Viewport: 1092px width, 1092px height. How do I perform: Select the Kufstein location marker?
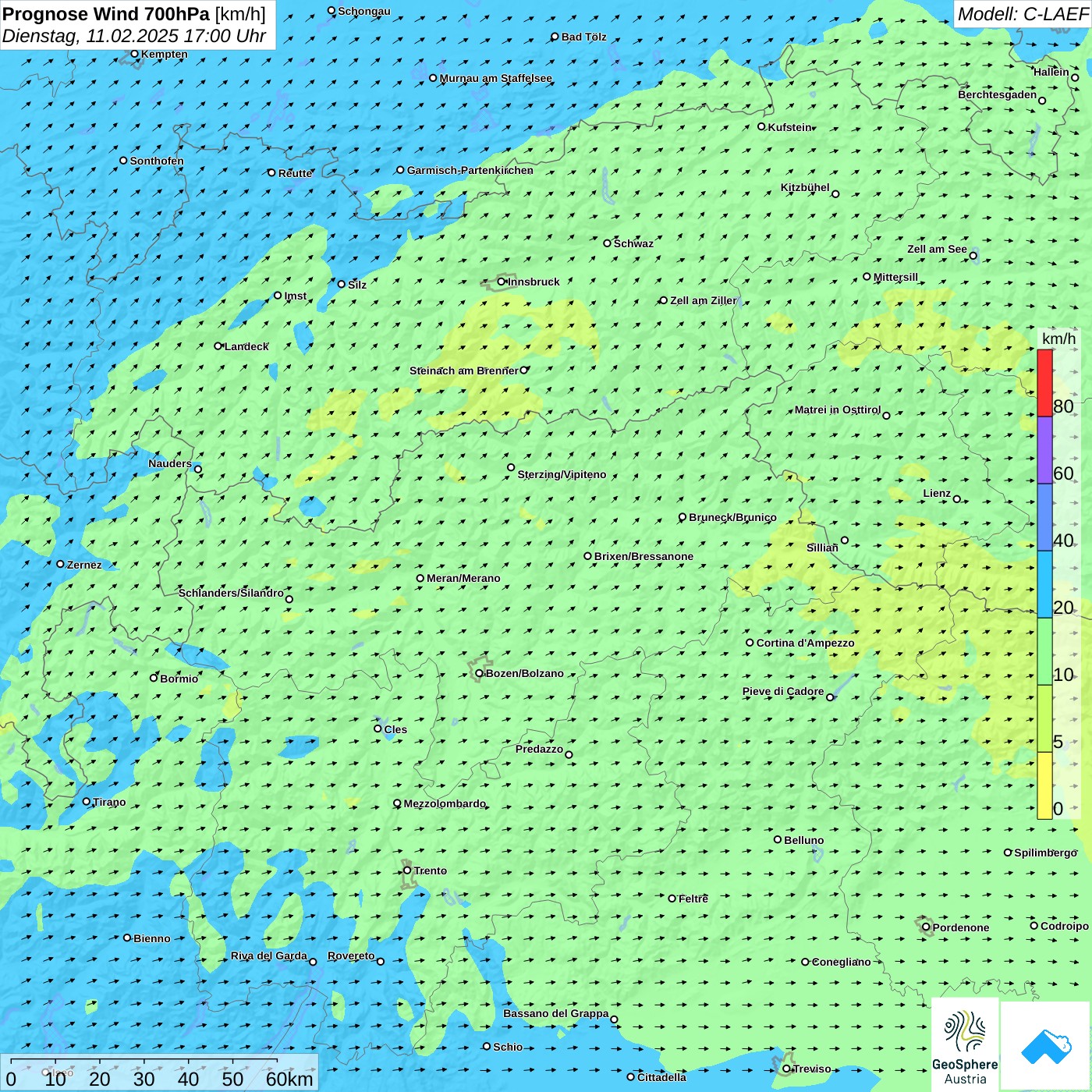point(761,126)
